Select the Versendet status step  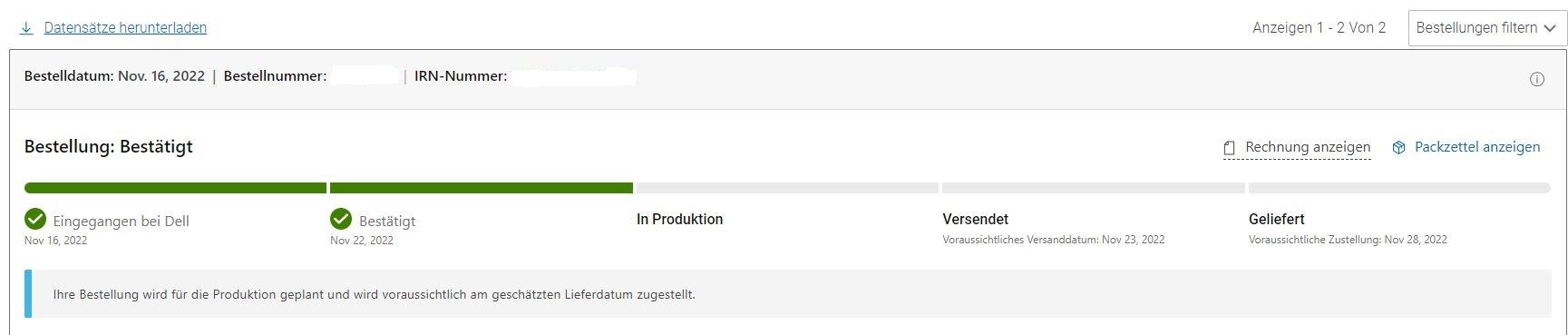coord(976,220)
